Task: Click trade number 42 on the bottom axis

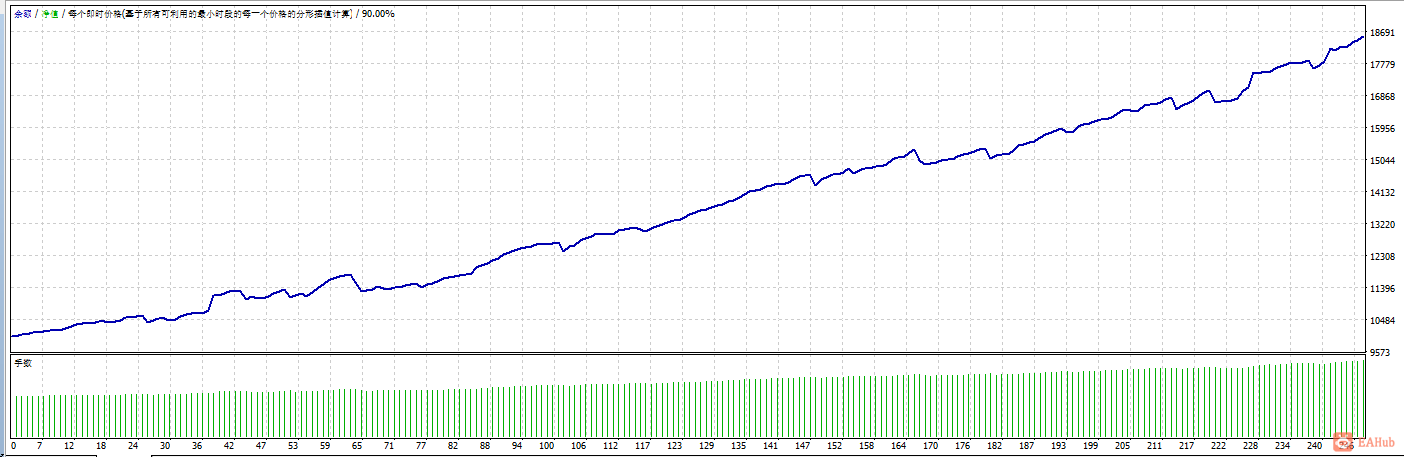Action: pos(229,446)
